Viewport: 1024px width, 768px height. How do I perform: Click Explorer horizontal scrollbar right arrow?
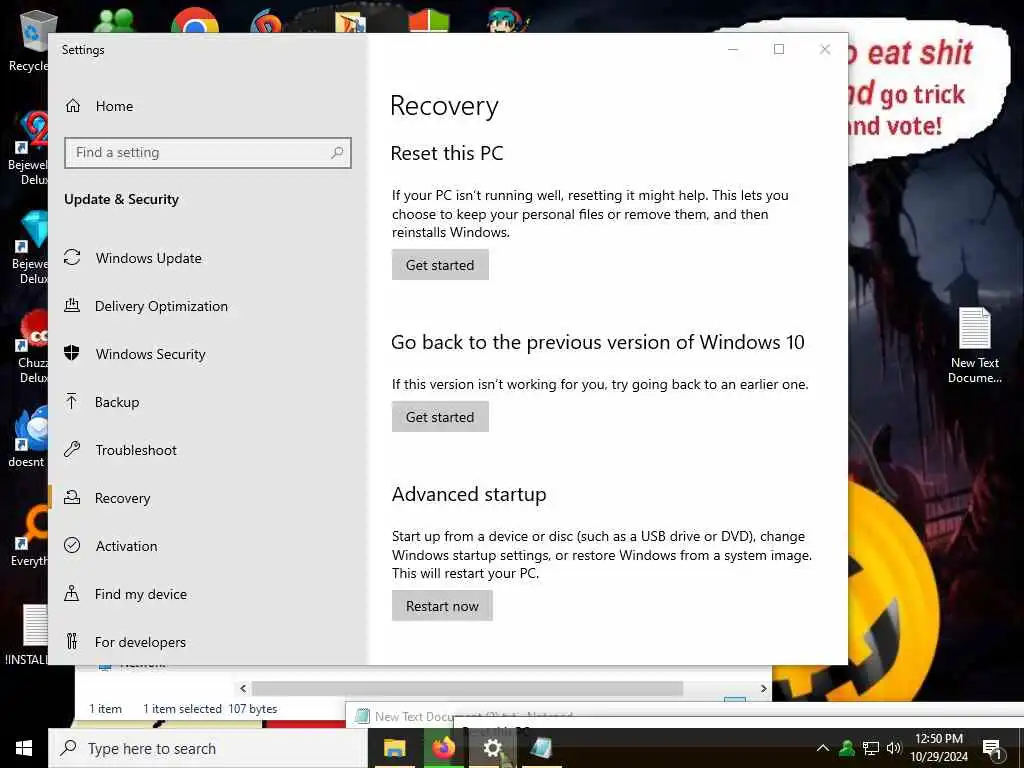tap(763, 688)
